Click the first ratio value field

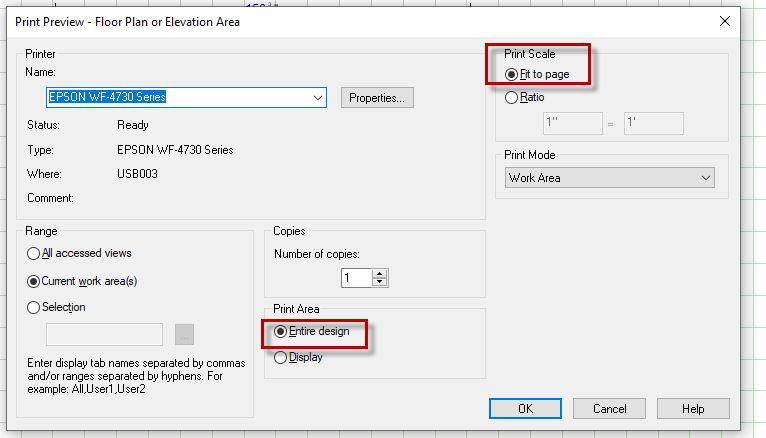[572, 124]
